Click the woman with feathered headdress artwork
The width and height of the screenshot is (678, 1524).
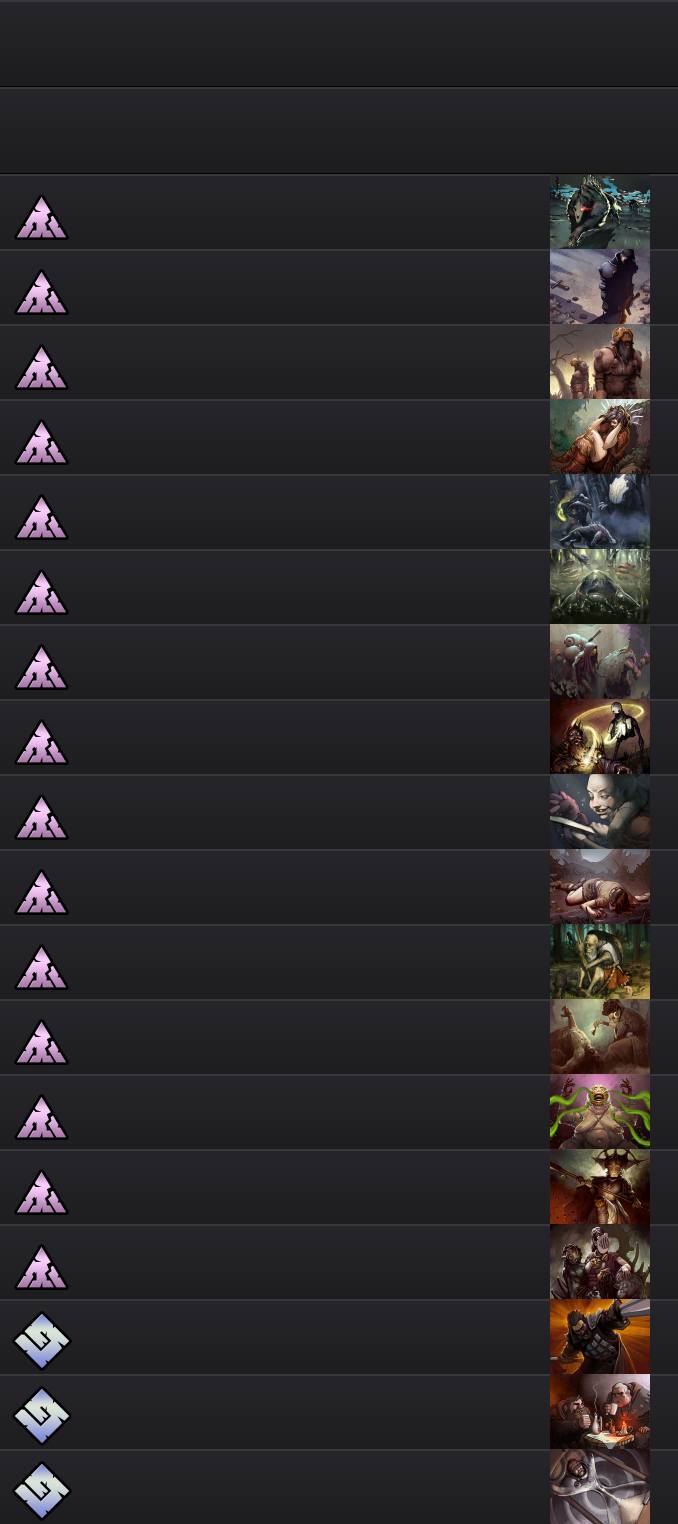600,437
